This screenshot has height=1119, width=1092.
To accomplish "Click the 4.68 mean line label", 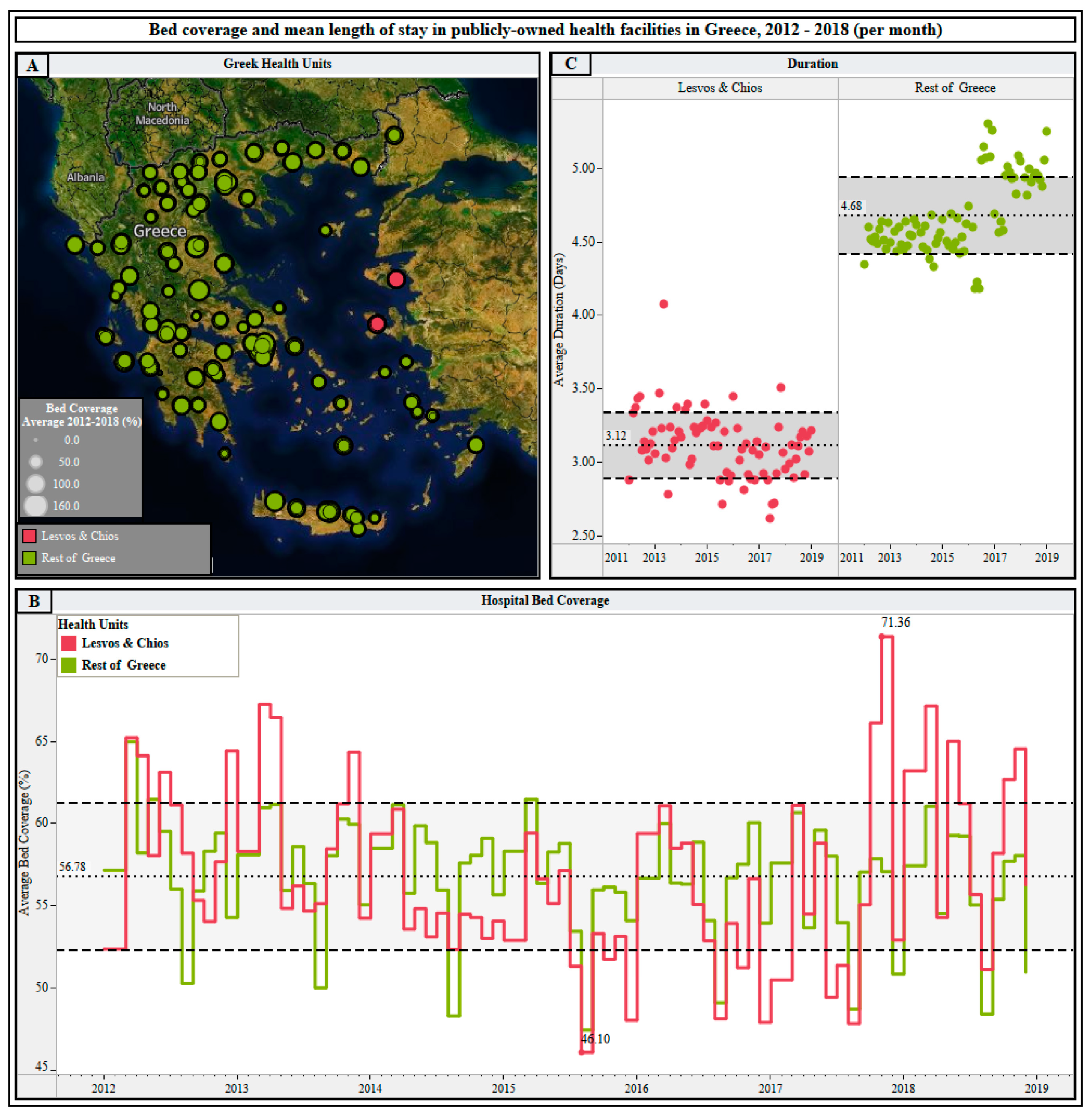I will (851, 205).
